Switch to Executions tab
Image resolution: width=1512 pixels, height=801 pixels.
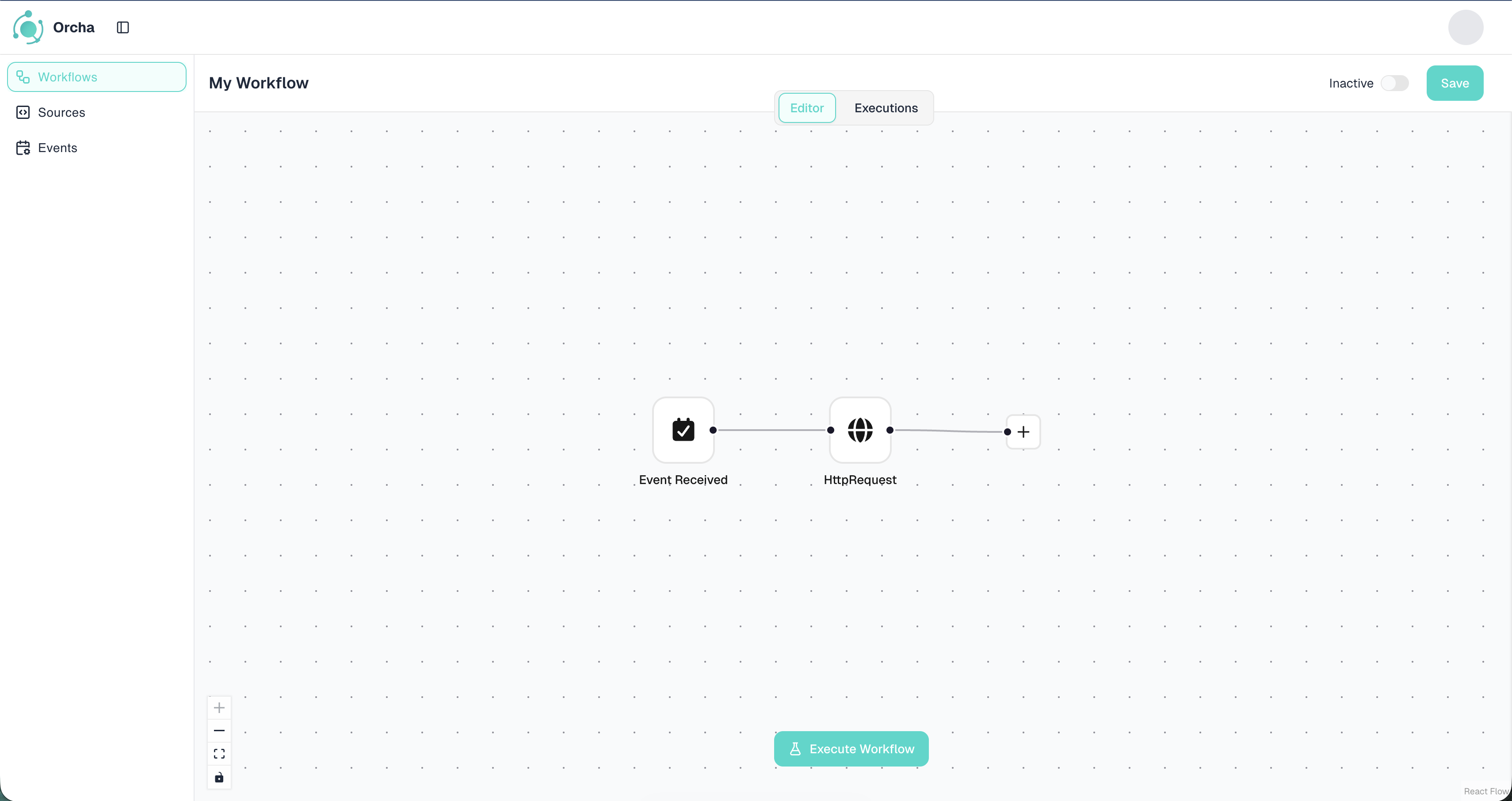[886, 108]
